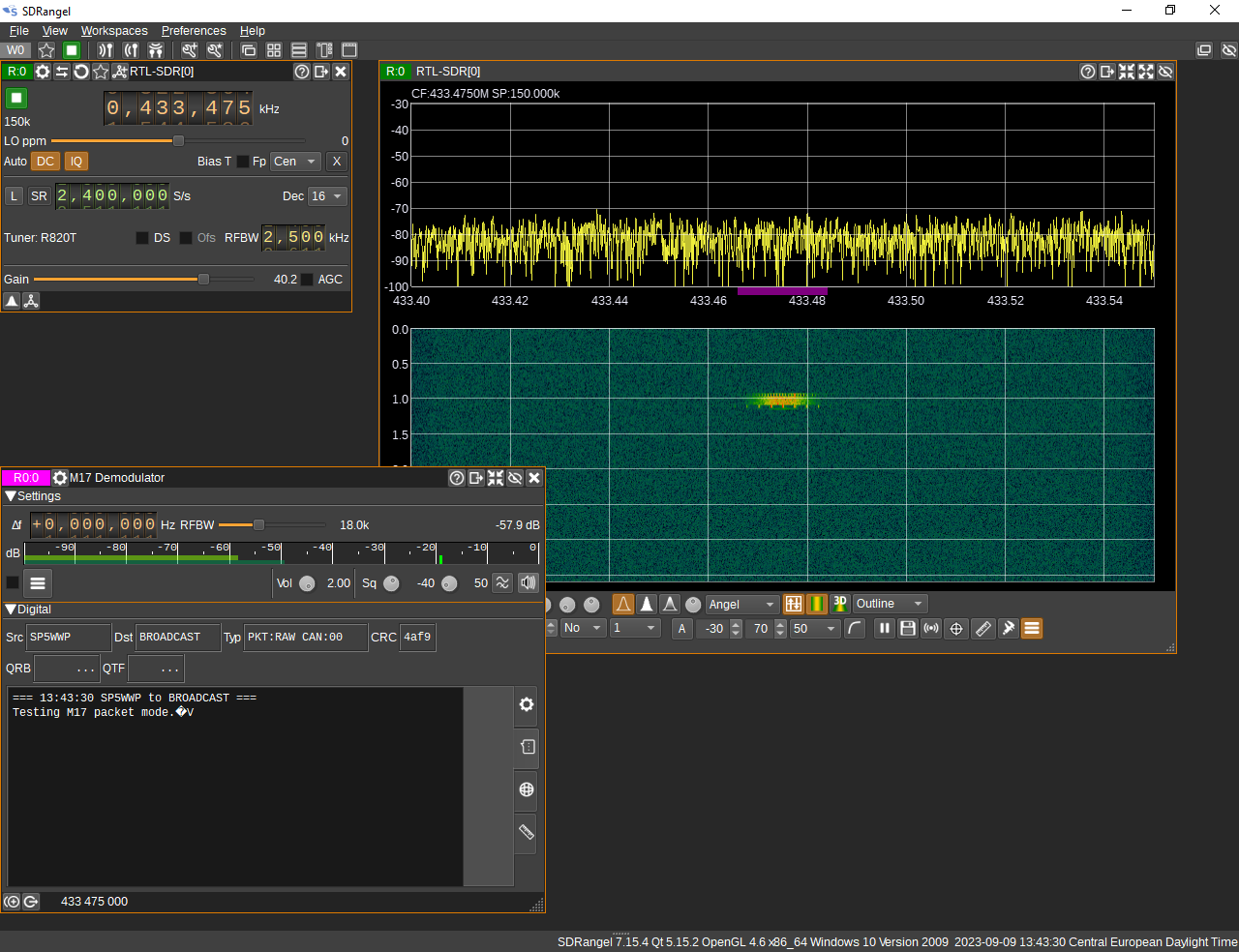Click the spectrum markers crosshair icon
The height and width of the screenshot is (952, 1239).
[956, 629]
